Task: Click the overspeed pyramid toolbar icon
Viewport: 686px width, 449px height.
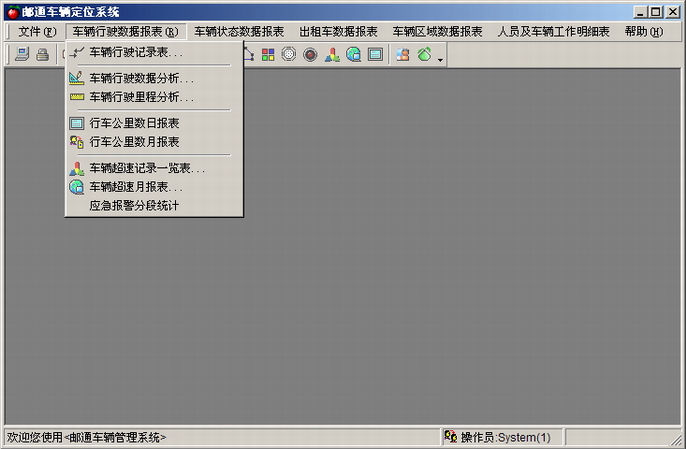Action: 332,55
